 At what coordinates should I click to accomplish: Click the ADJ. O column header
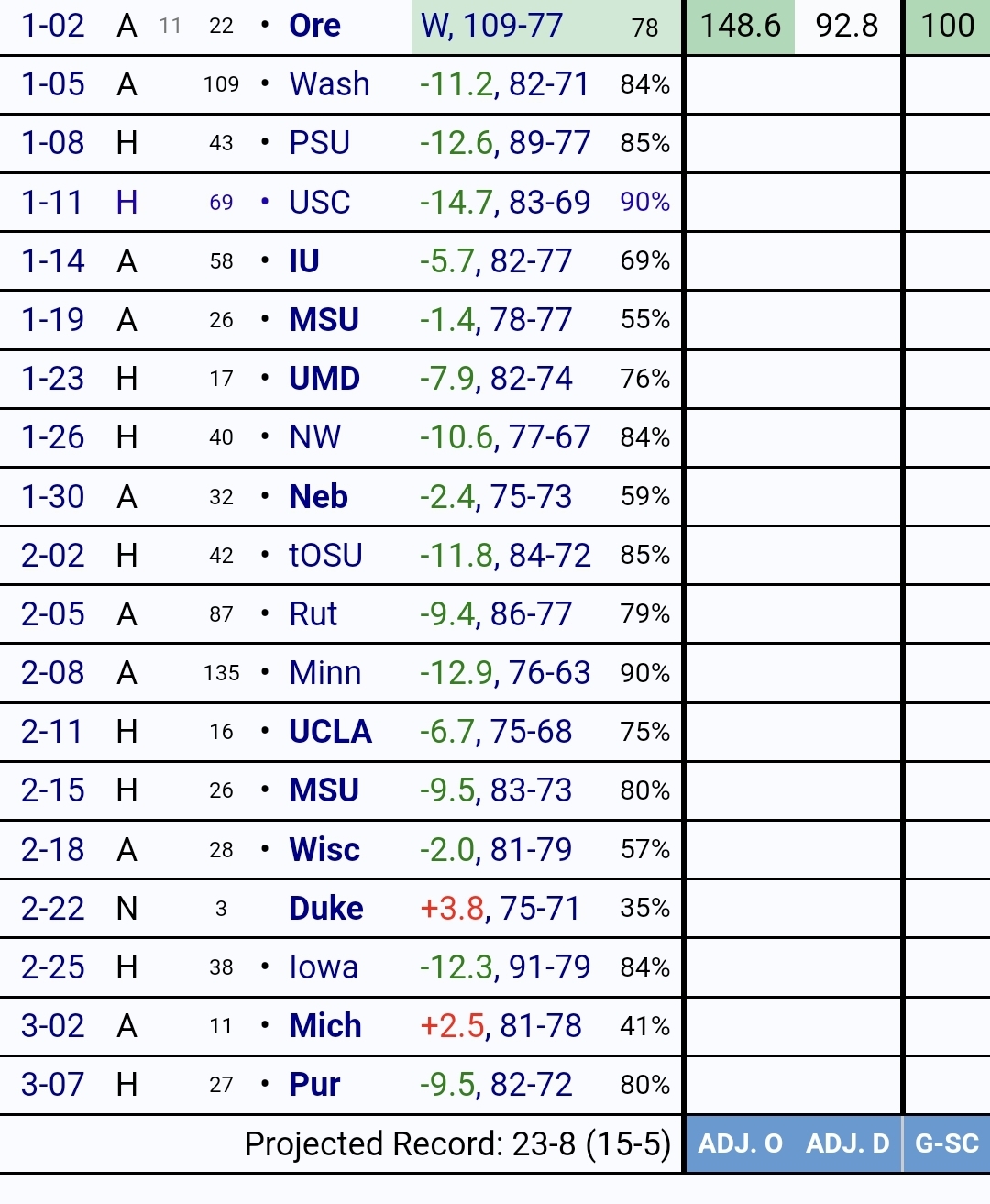pos(741,1144)
